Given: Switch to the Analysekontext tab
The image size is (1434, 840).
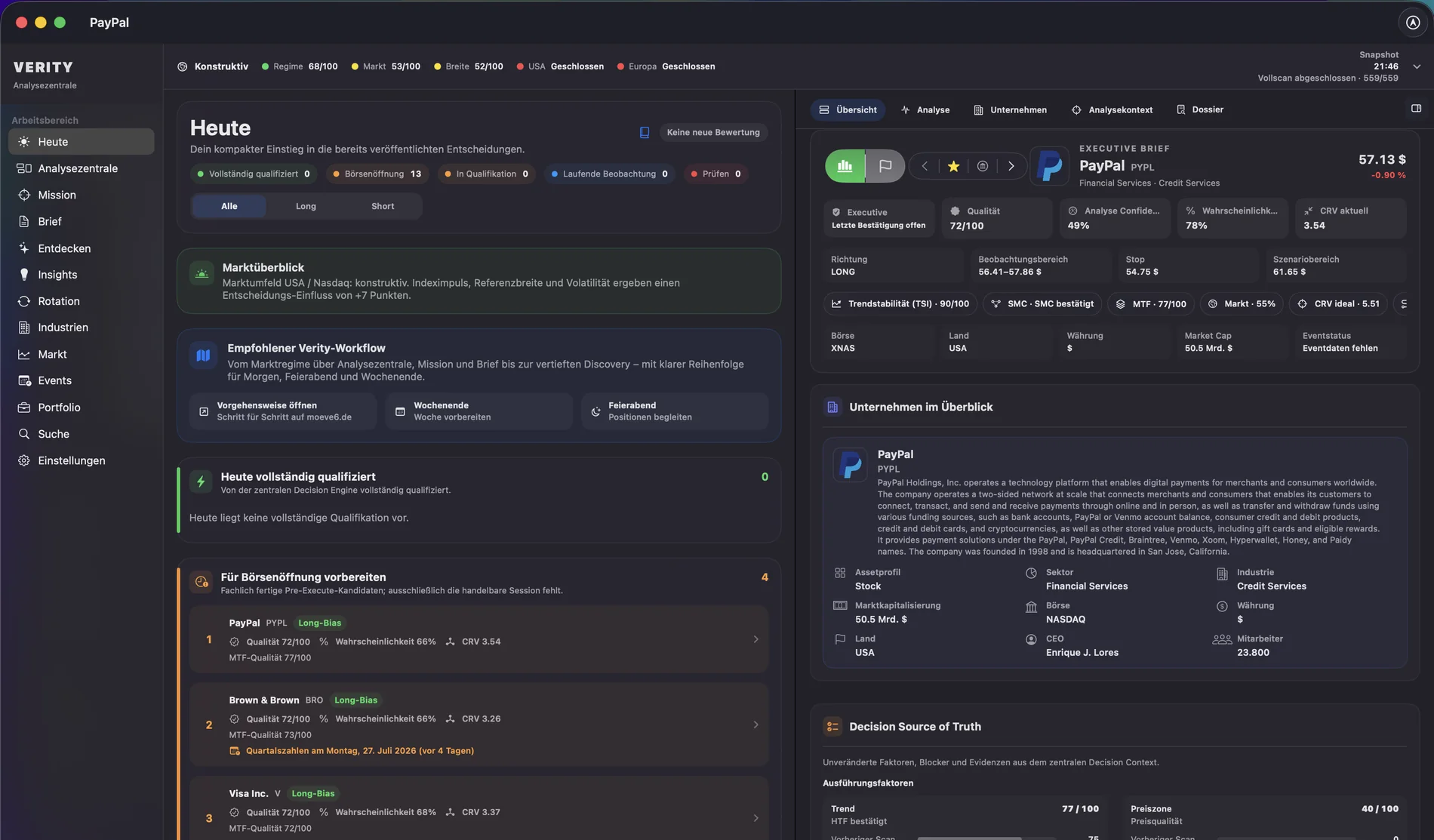Looking at the screenshot, I should pyautogui.click(x=1112, y=109).
